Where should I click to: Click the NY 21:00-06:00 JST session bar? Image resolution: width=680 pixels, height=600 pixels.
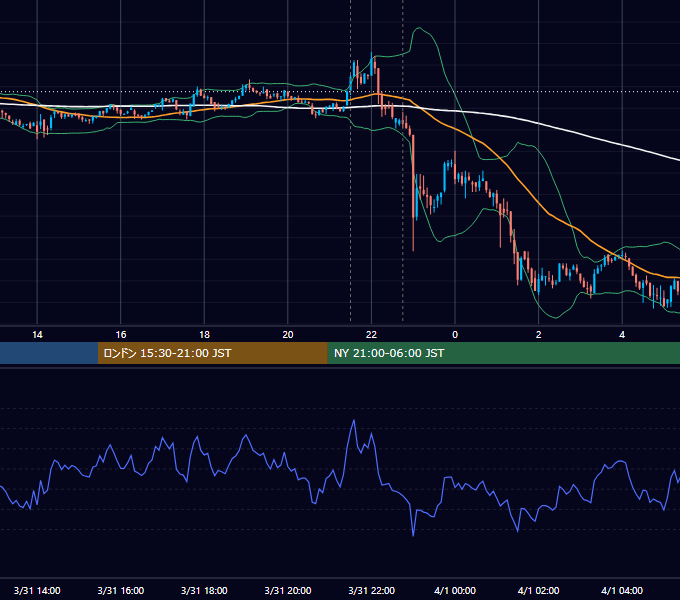tap(503, 353)
